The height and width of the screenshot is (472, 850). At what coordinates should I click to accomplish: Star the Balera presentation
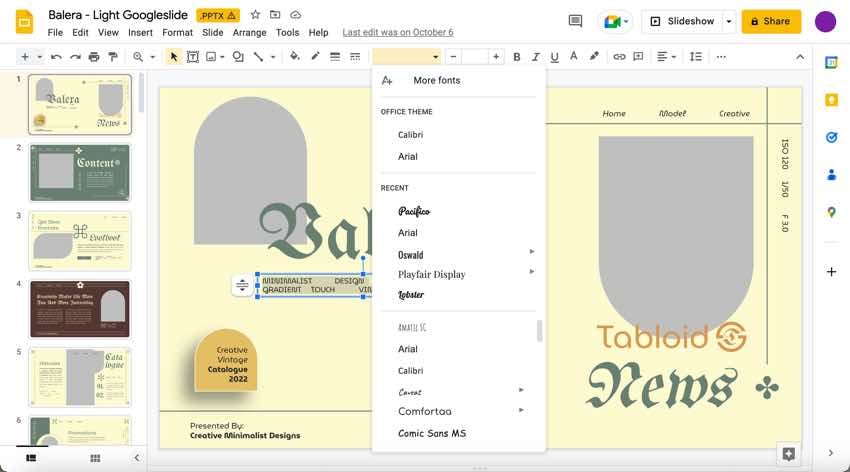coord(256,15)
